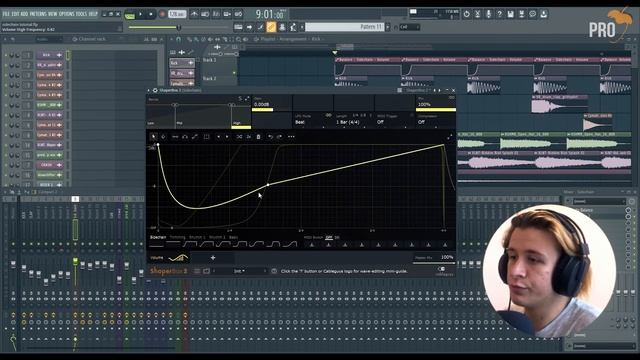Select the pointer tool in ShaperBox editor
This screenshot has width=640, height=360.
click(x=154, y=137)
